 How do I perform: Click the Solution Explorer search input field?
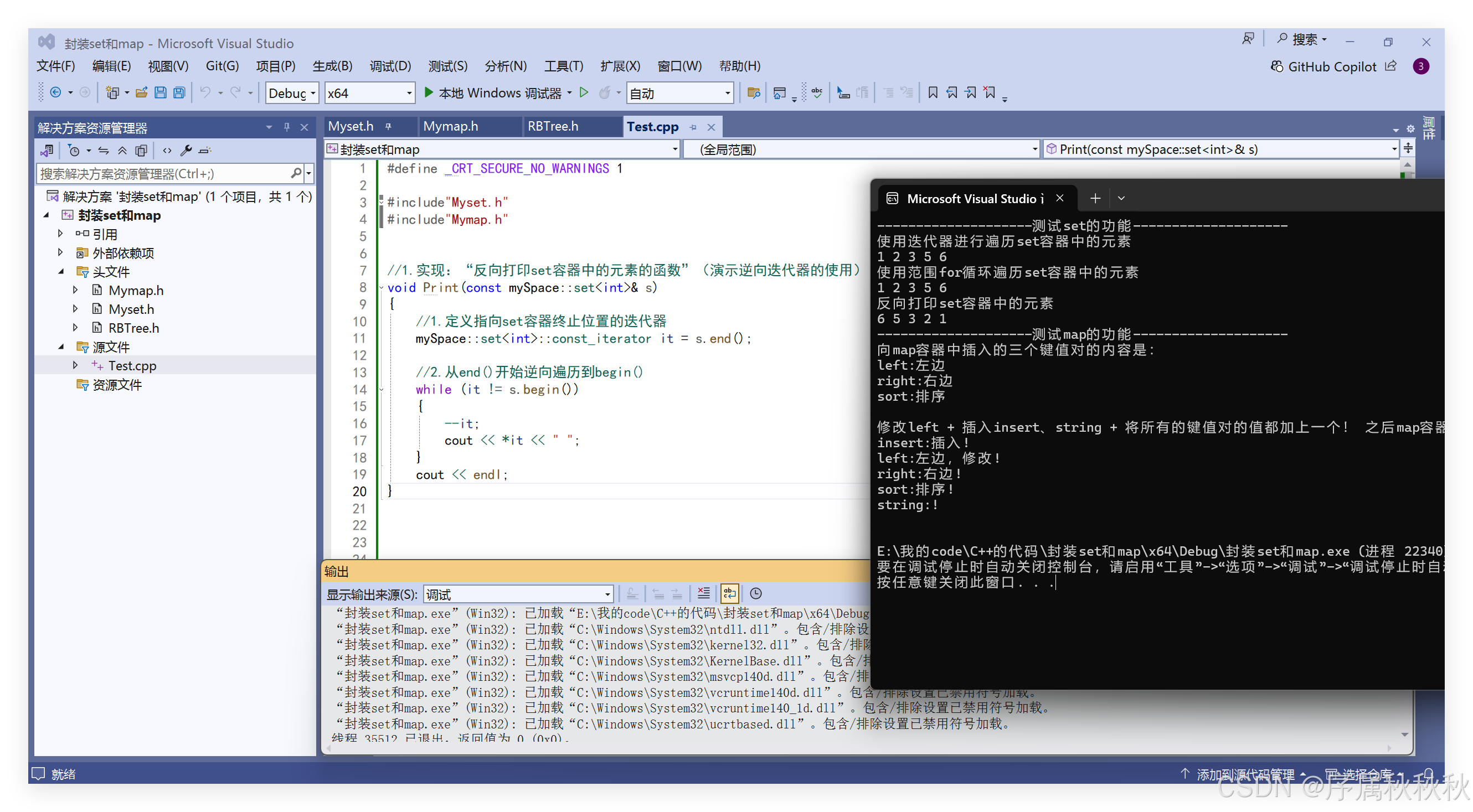pyautogui.click(x=163, y=174)
